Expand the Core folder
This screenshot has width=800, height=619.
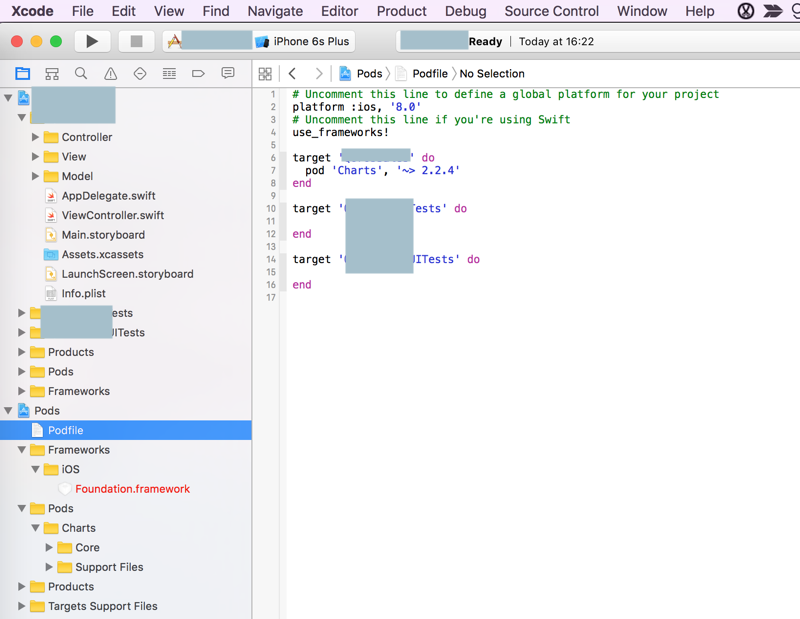(49, 547)
